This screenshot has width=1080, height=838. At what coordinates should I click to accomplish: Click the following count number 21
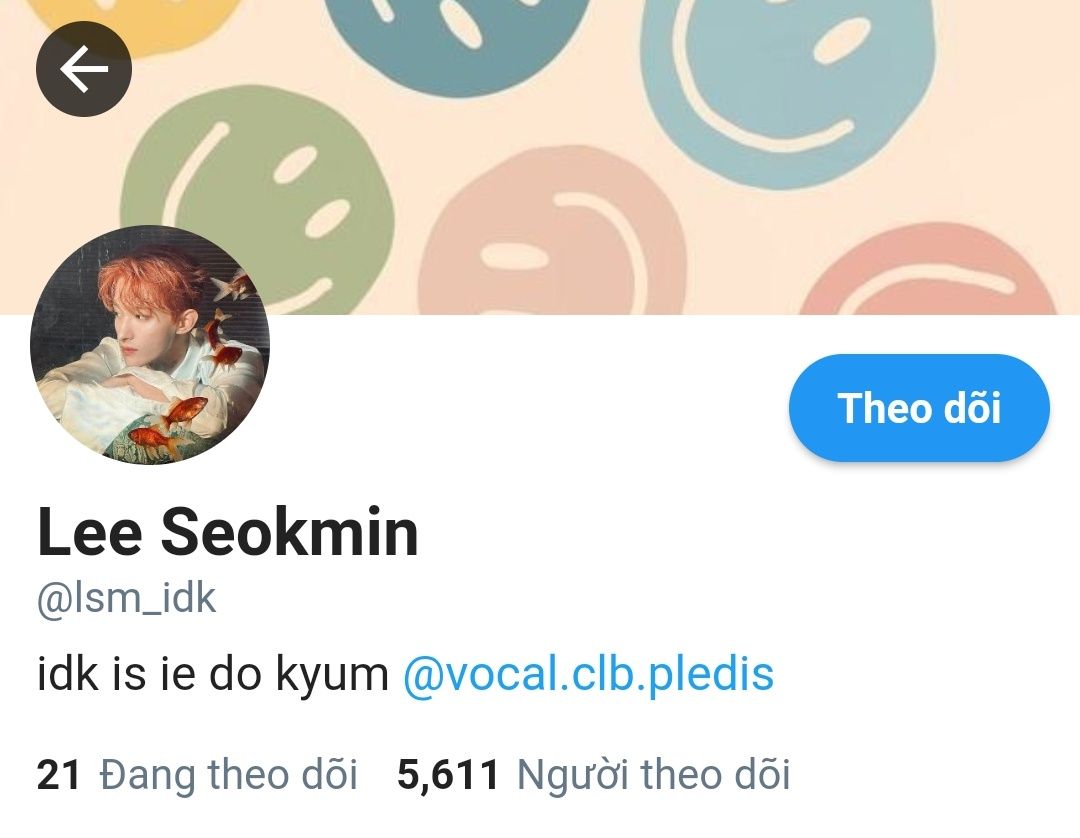(x=59, y=775)
